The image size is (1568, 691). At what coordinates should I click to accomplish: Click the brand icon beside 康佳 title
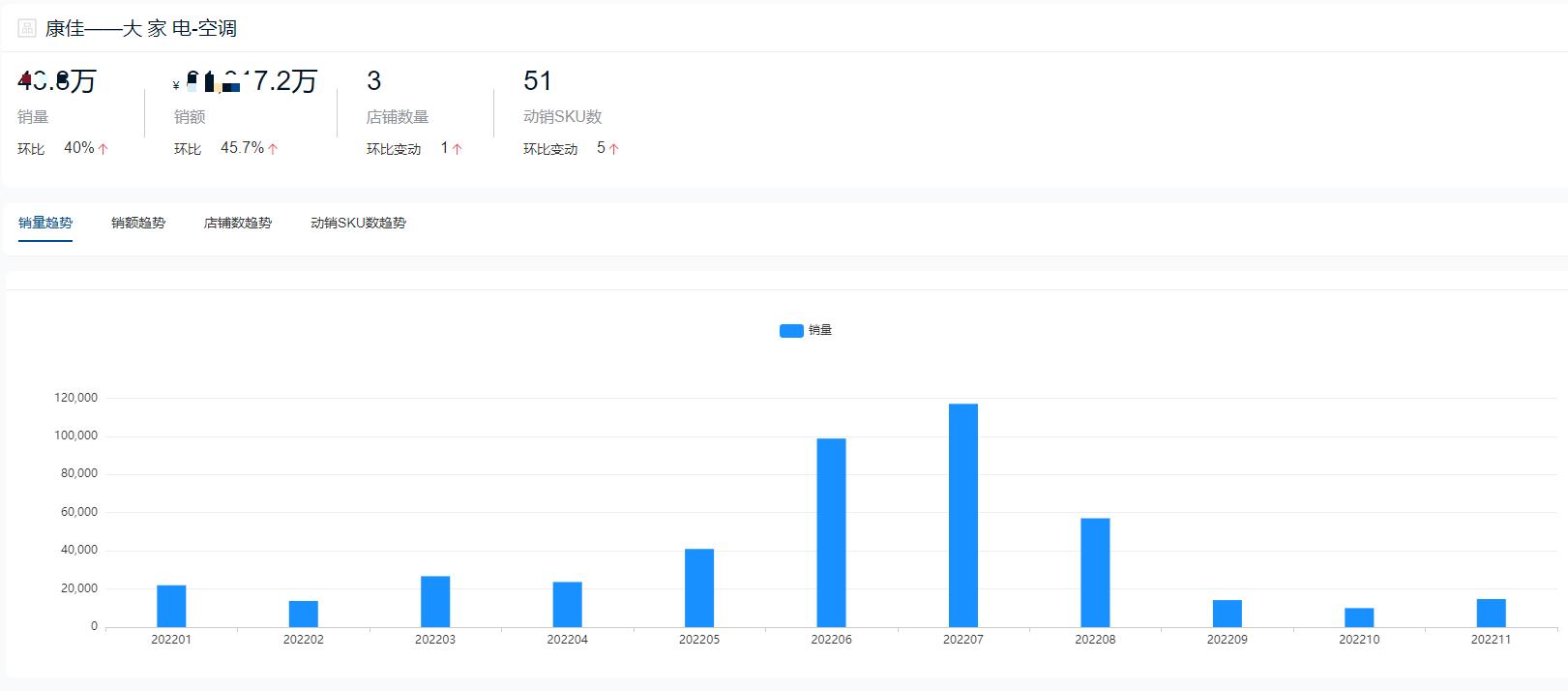coord(27,28)
